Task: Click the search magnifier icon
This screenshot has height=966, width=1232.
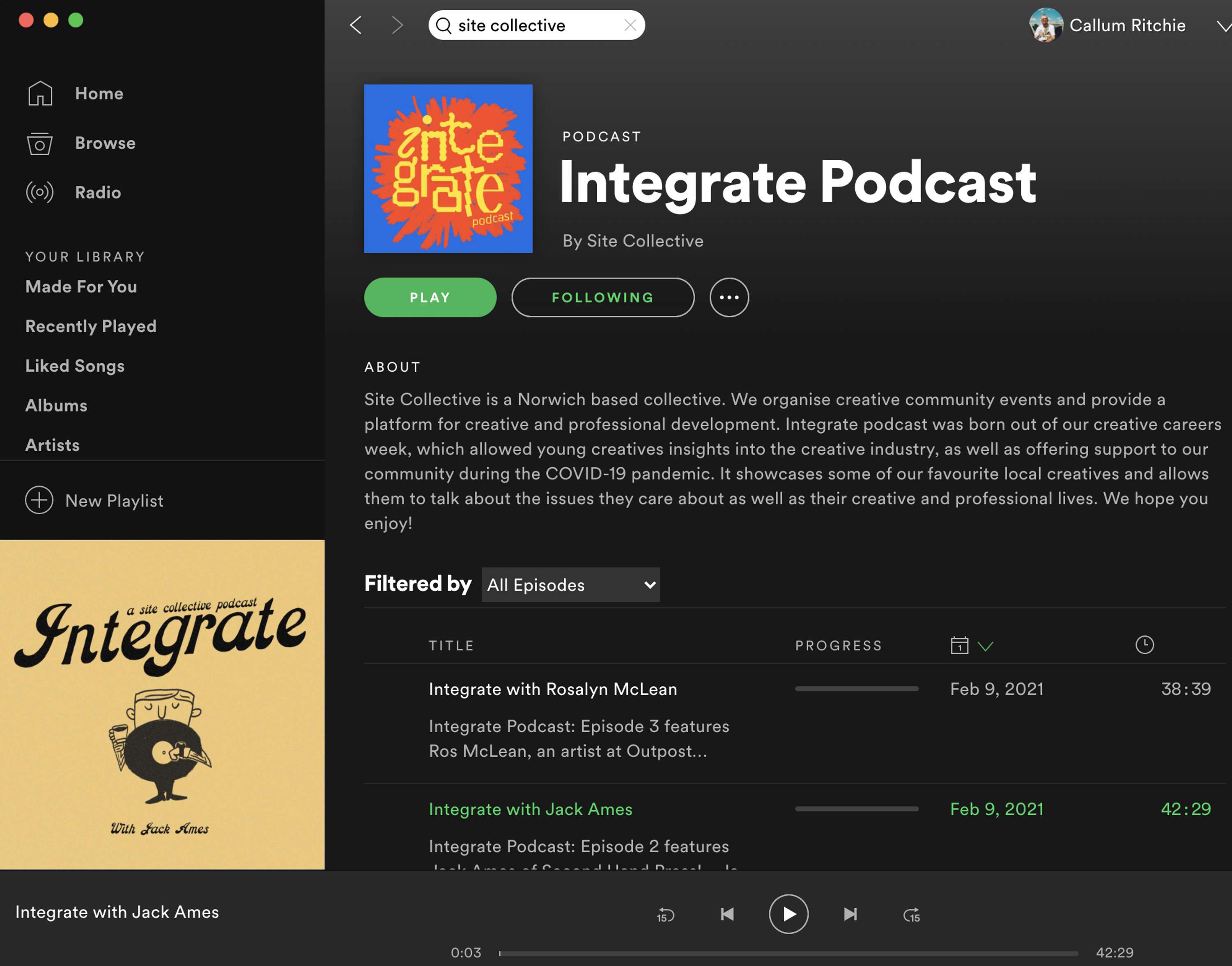Action: (444, 25)
